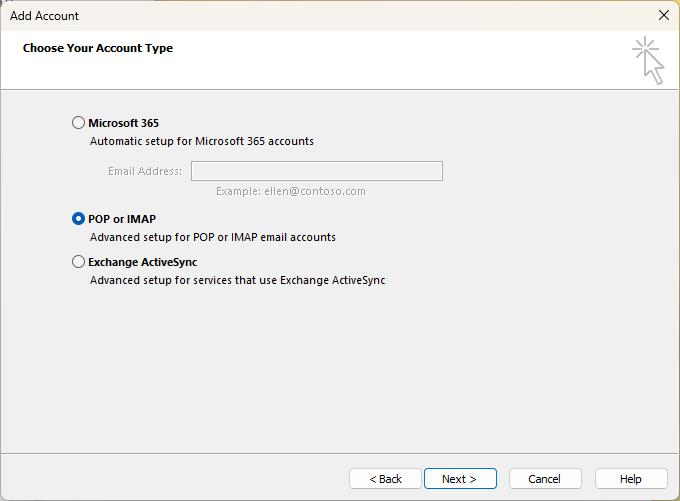Viewport: 680px width, 501px height.
Task: Close the Add Account window
Action: click(663, 15)
